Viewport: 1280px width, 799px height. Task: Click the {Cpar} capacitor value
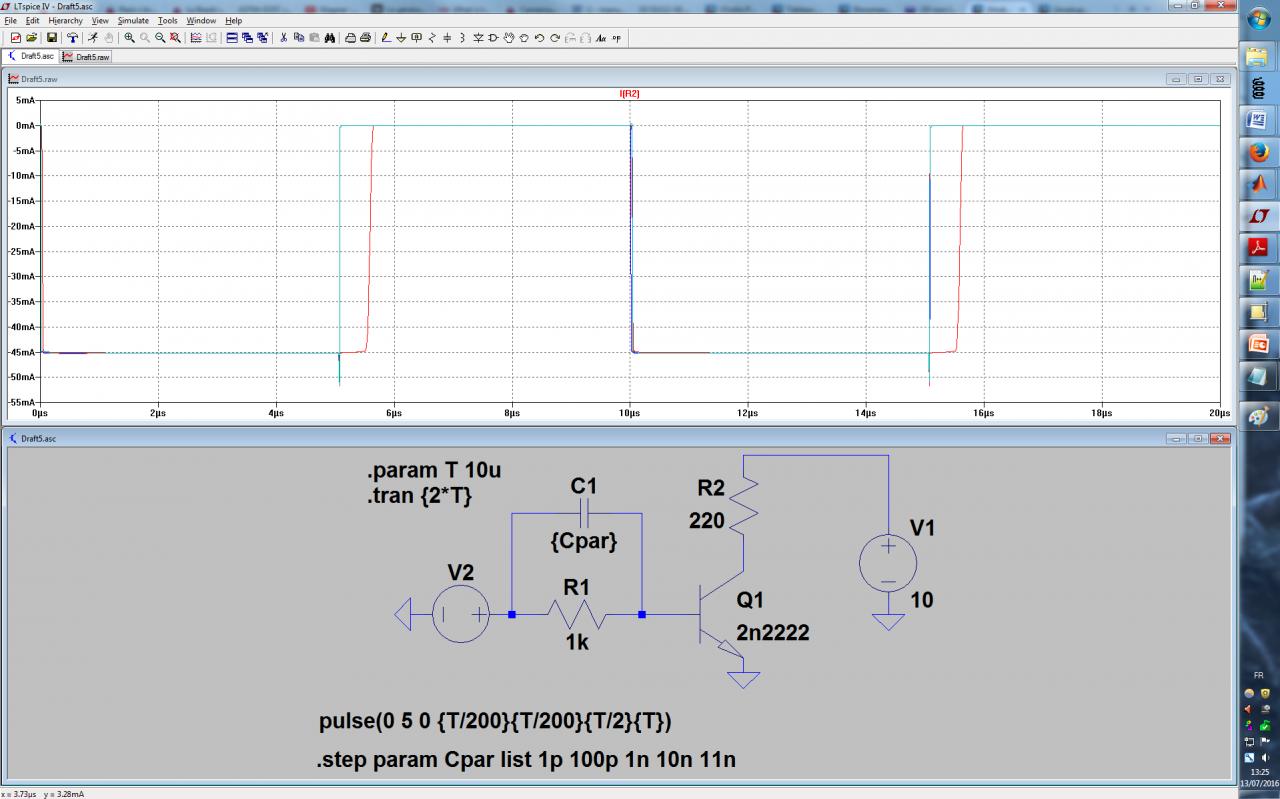(x=584, y=541)
